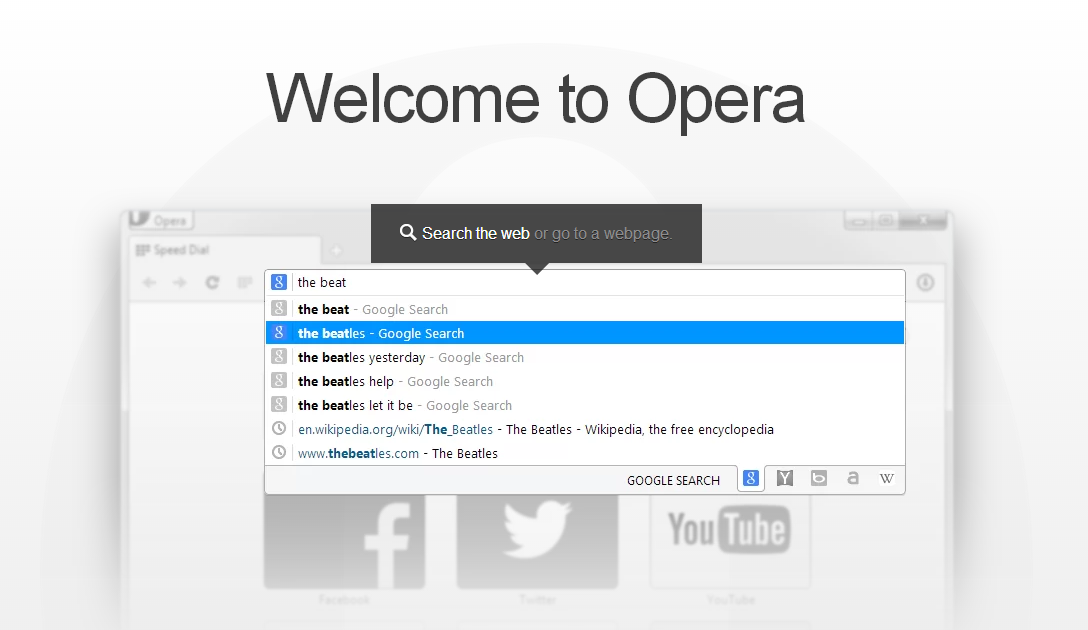Click the Forward arrow in toolbar
Viewport: 1088px width, 630px height.
point(180,282)
